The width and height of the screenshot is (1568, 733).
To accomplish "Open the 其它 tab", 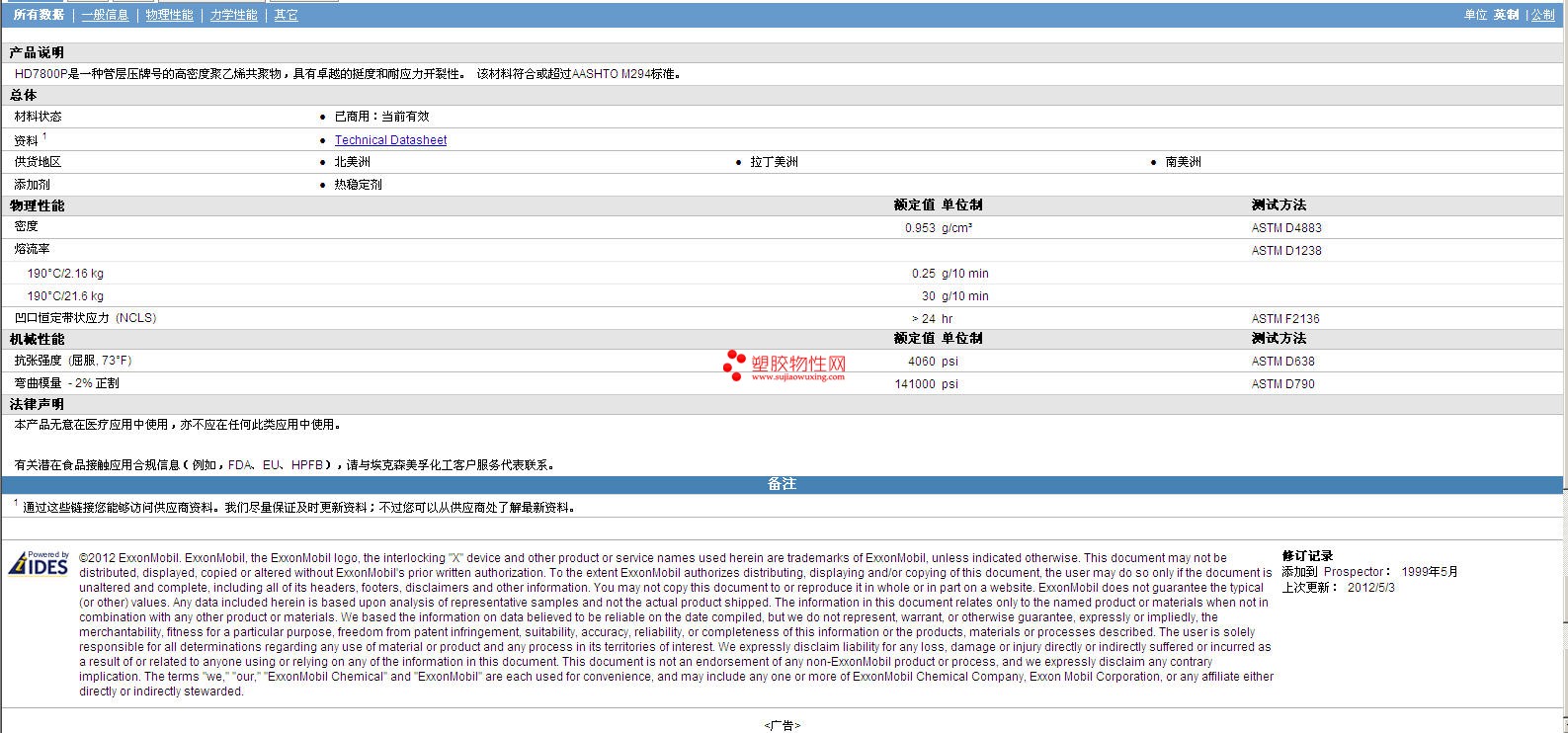I will pyautogui.click(x=286, y=15).
